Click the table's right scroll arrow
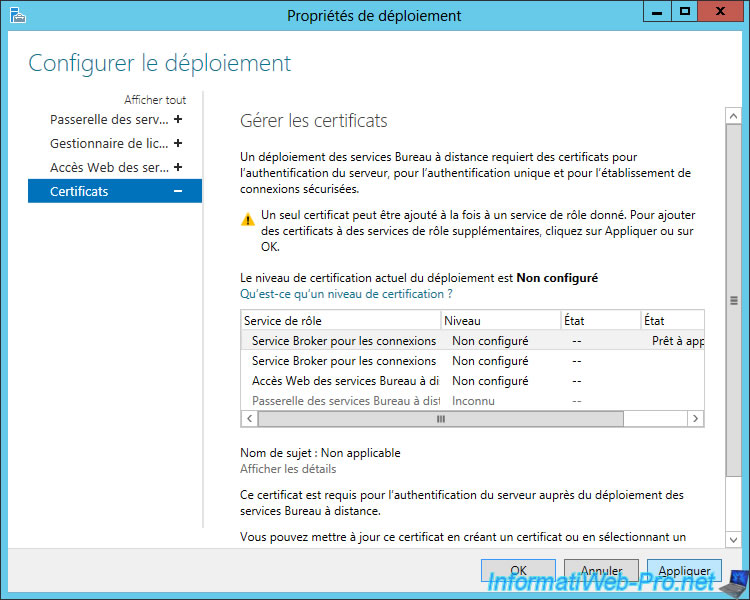 pyautogui.click(x=695, y=419)
